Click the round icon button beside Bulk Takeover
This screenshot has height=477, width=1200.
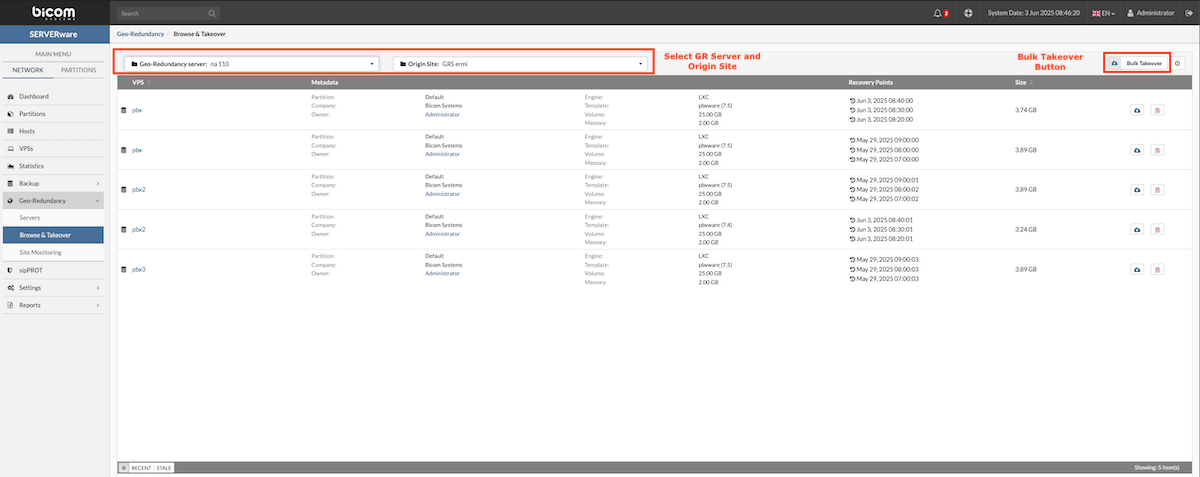(1177, 63)
